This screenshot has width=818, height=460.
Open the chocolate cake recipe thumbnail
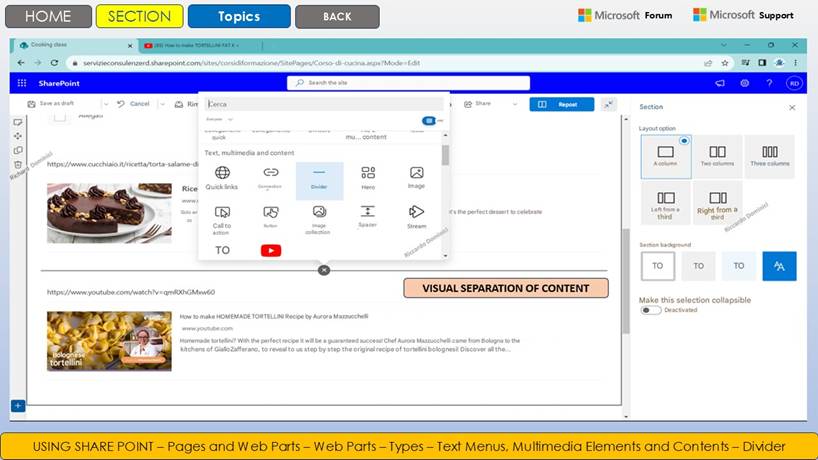tap(109, 213)
